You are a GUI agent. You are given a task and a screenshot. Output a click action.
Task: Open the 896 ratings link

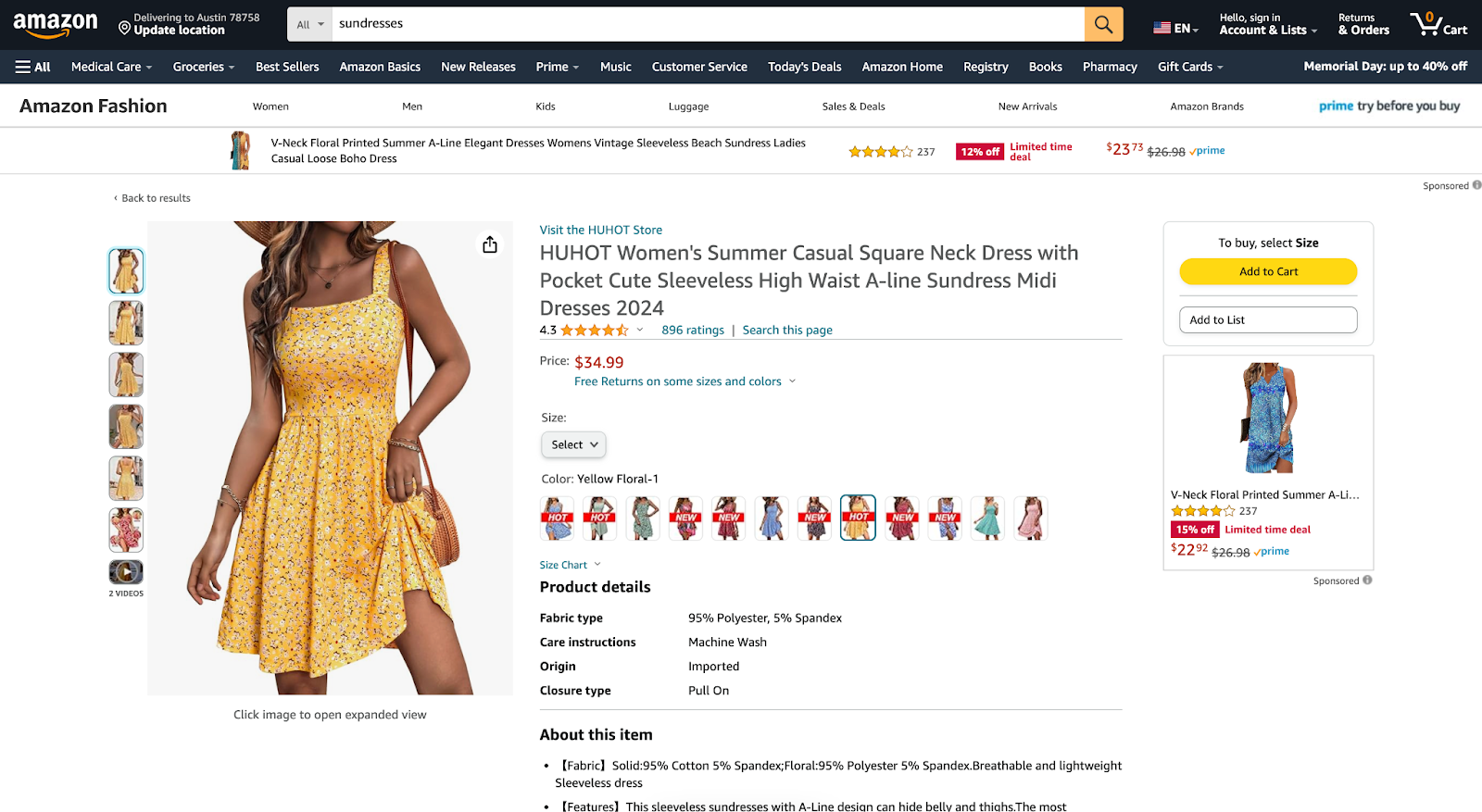tap(692, 330)
